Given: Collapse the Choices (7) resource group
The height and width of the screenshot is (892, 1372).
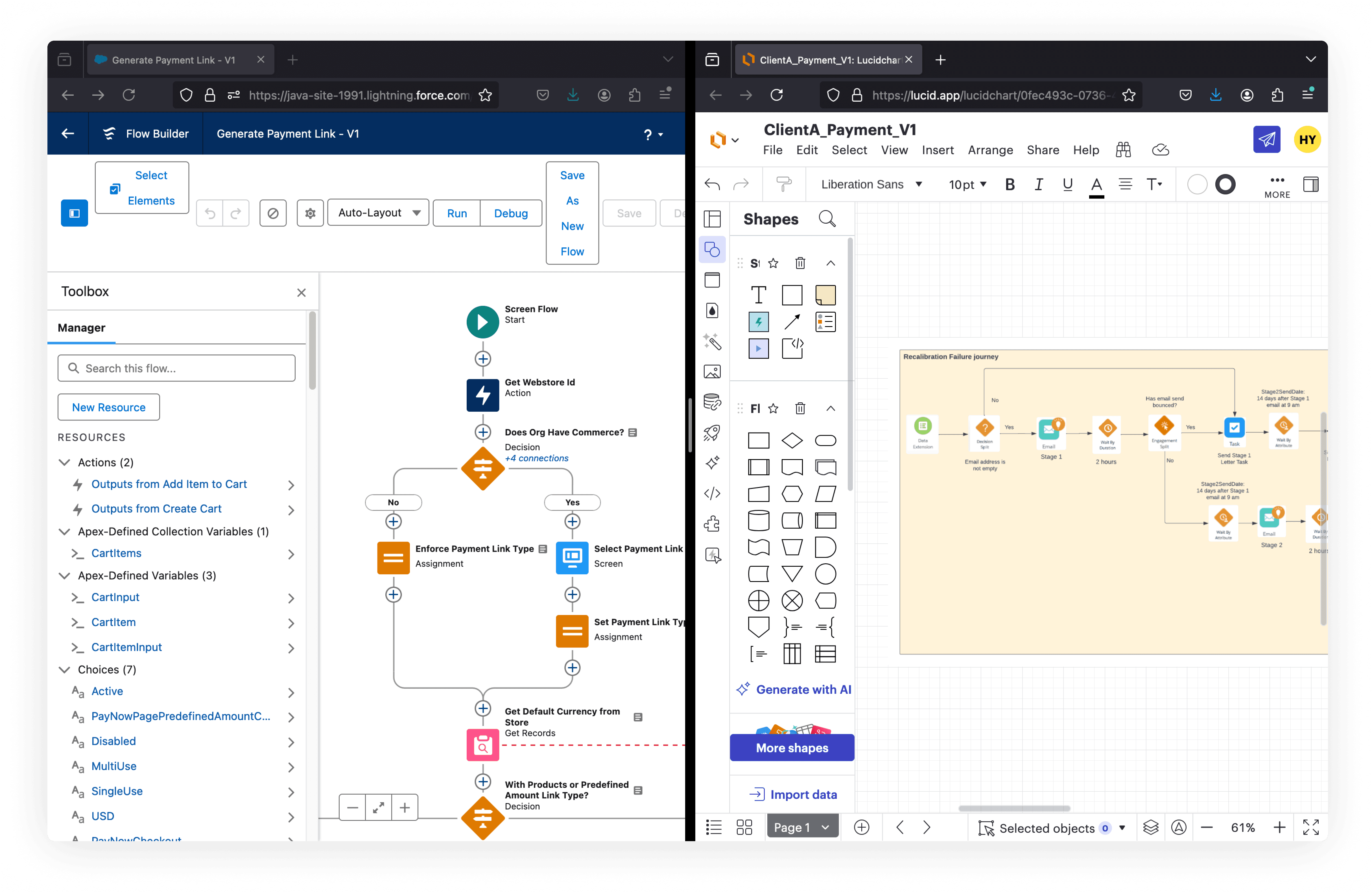Looking at the screenshot, I should [65, 669].
